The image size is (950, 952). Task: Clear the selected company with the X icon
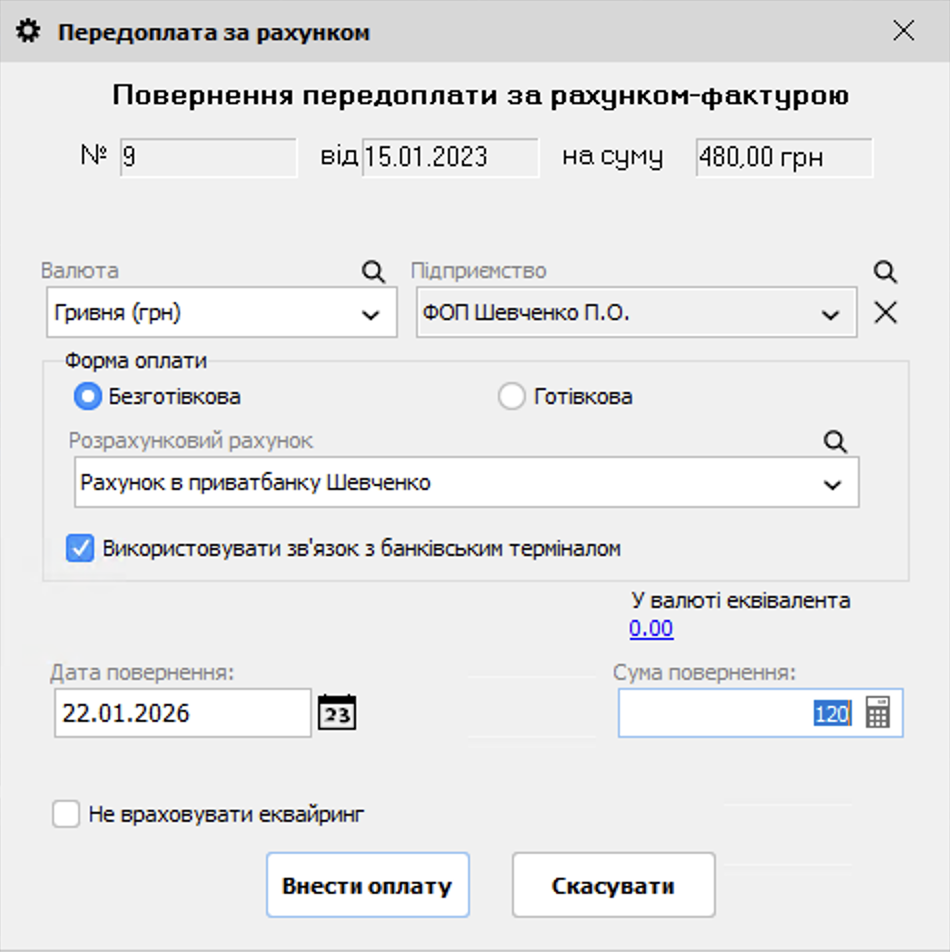coord(885,311)
